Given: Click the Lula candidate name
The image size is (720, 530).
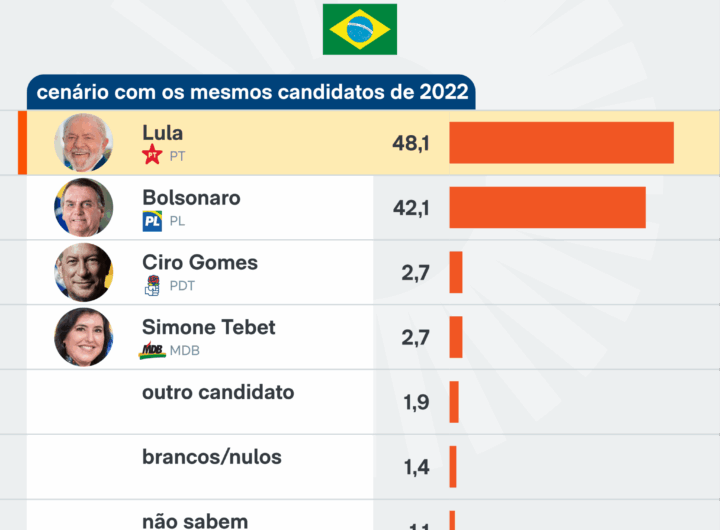Looking at the screenshot, I should point(163,133).
